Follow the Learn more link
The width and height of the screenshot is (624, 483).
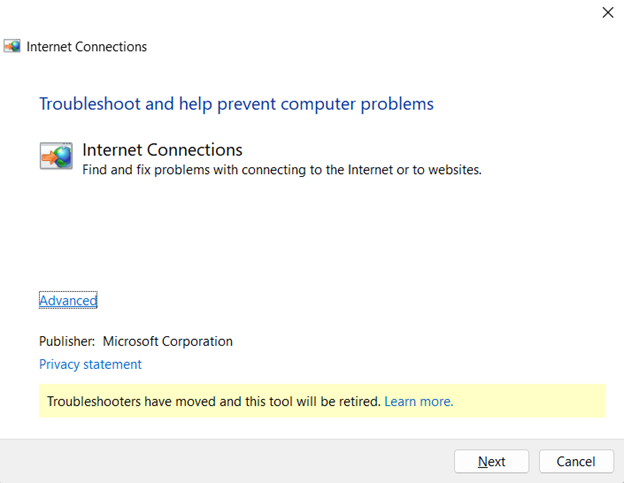coord(418,401)
